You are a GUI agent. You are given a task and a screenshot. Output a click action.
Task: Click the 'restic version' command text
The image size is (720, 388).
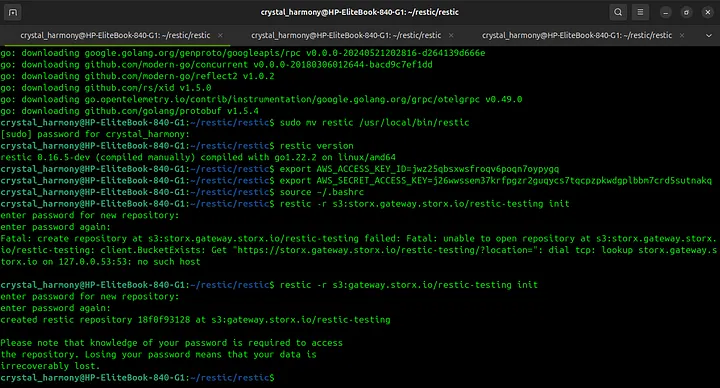click(317, 146)
